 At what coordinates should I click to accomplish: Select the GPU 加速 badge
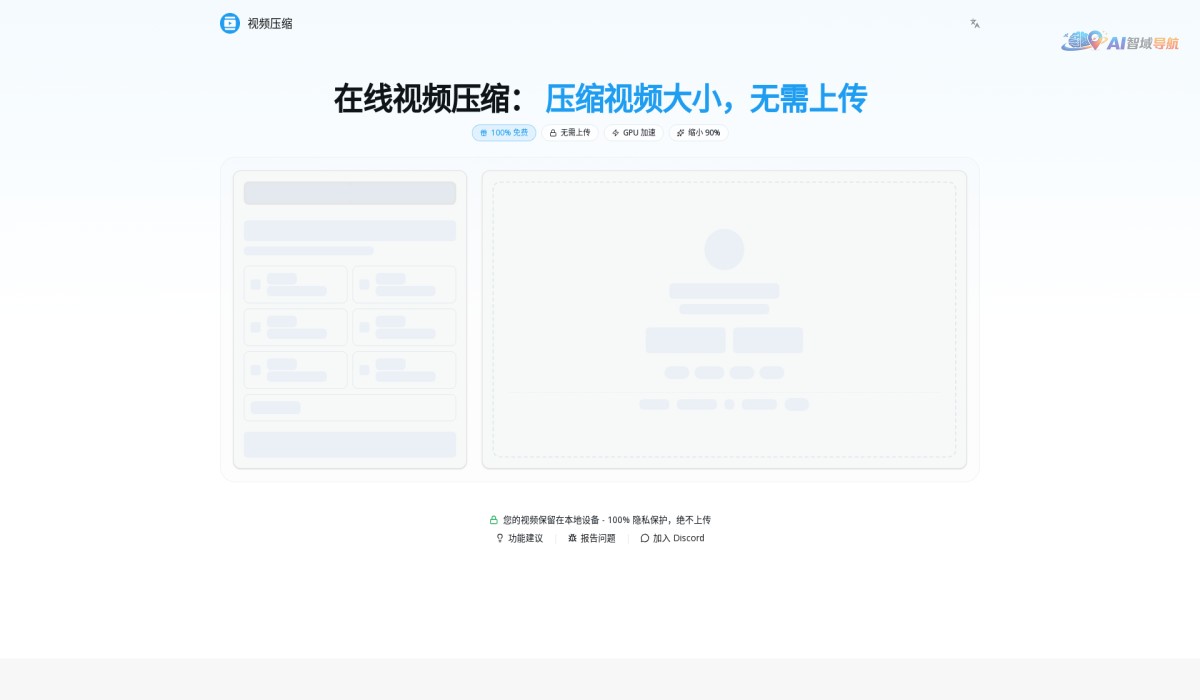[632, 132]
